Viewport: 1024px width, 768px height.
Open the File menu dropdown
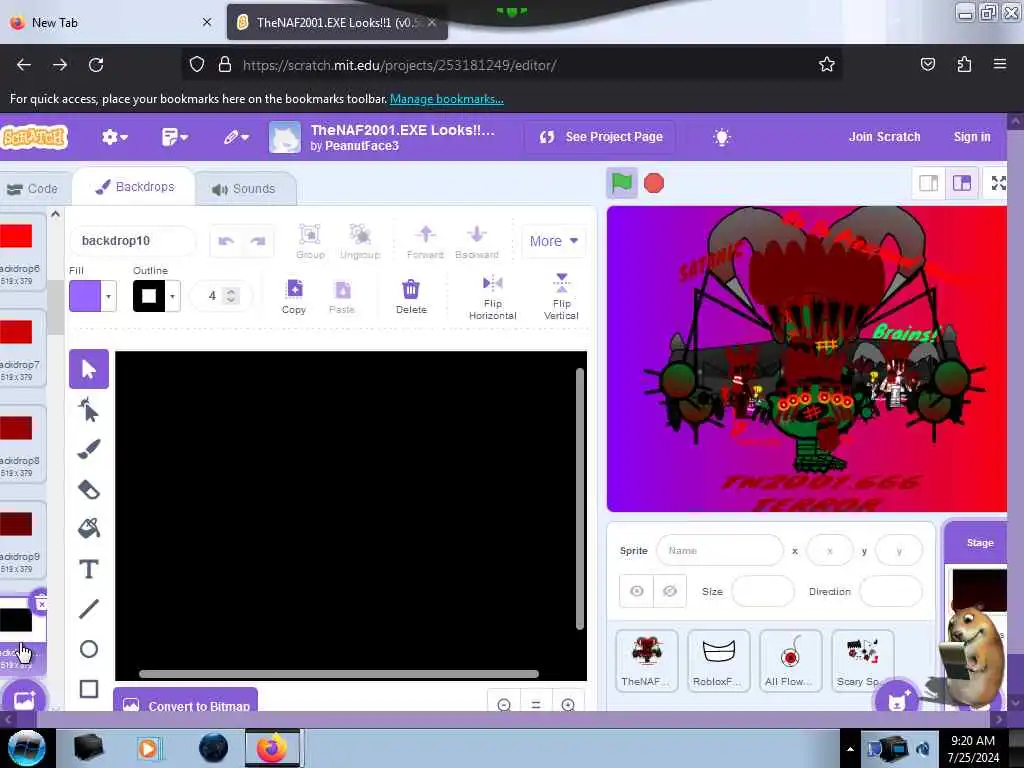(174, 137)
